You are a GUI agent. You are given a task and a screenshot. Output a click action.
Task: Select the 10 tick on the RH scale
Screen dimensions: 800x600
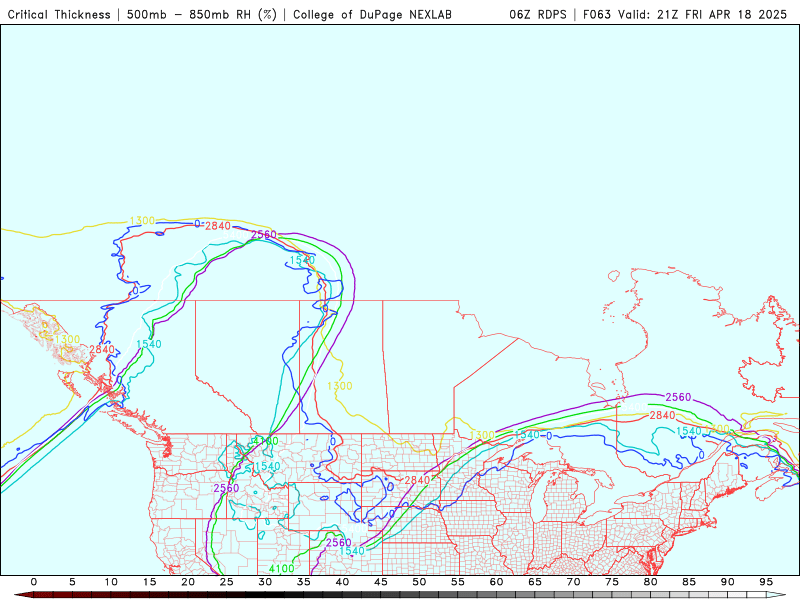(111, 582)
